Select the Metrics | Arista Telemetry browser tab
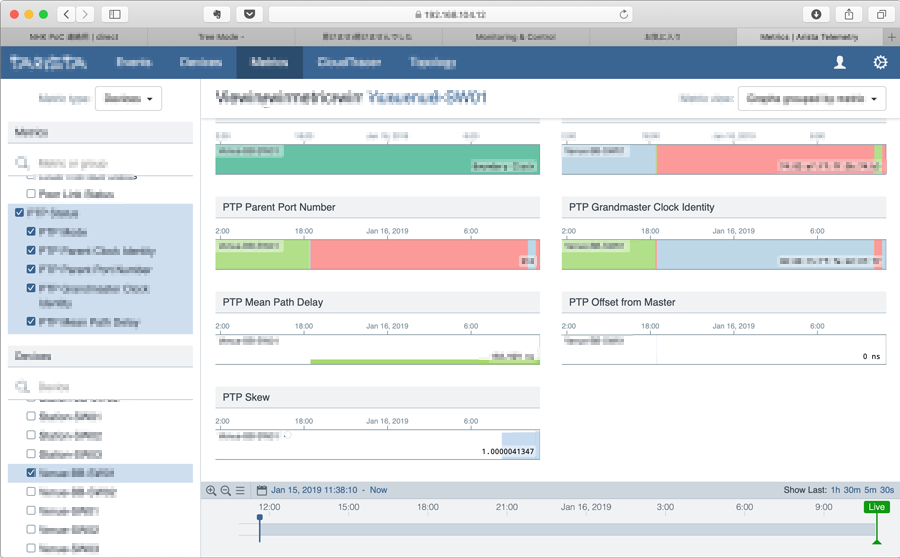900x558 pixels. tap(809, 37)
